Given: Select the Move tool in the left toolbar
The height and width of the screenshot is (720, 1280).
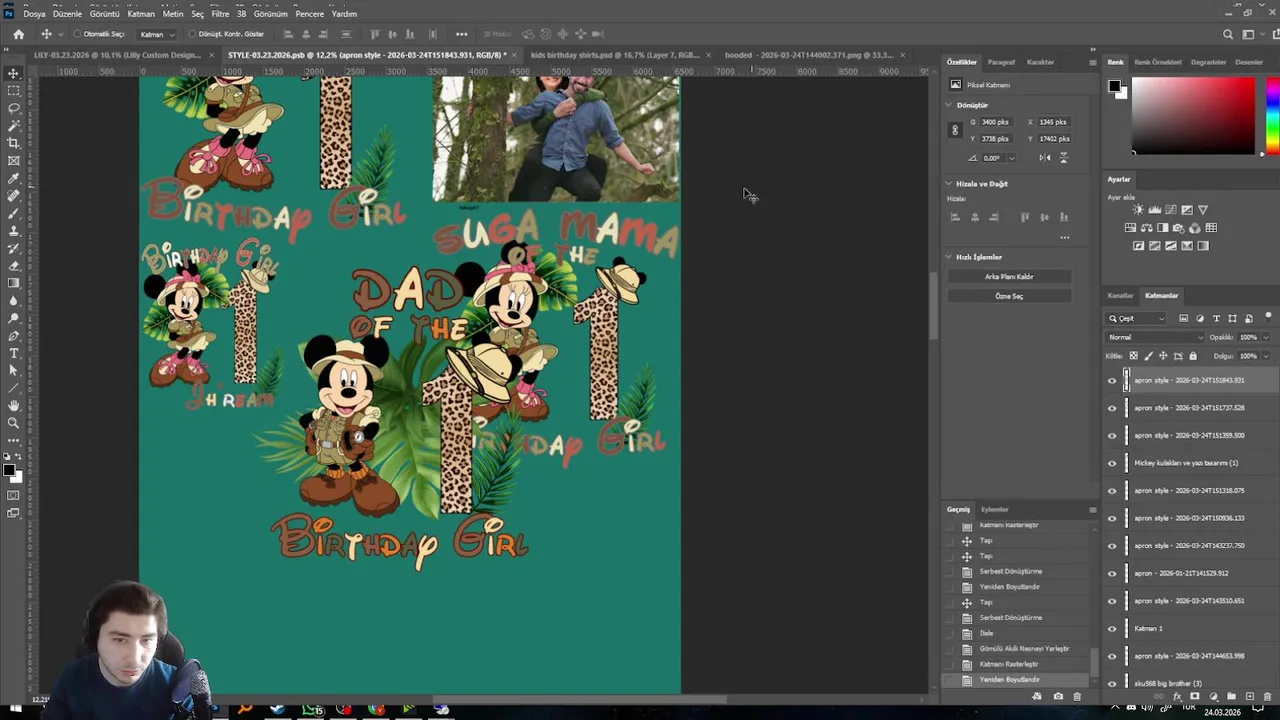Looking at the screenshot, I should (x=14, y=73).
